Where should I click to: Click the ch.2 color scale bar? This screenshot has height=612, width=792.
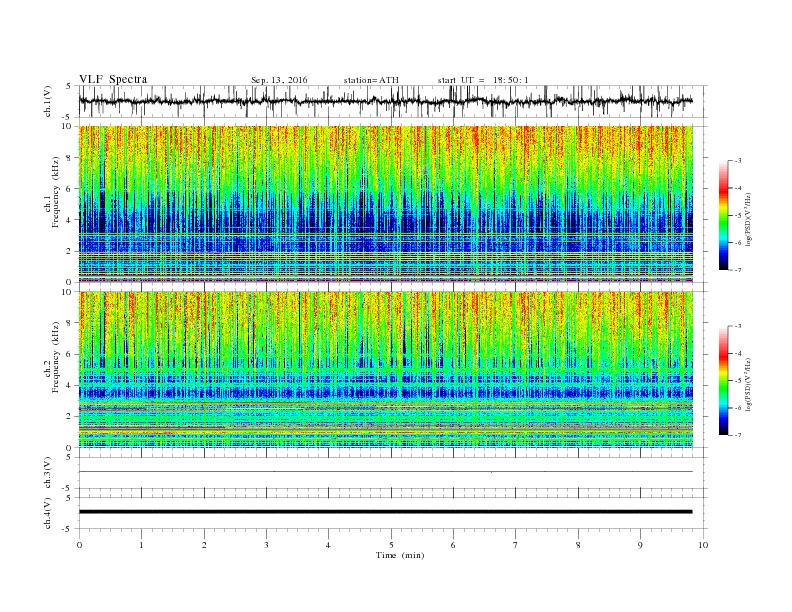[723, 381]
